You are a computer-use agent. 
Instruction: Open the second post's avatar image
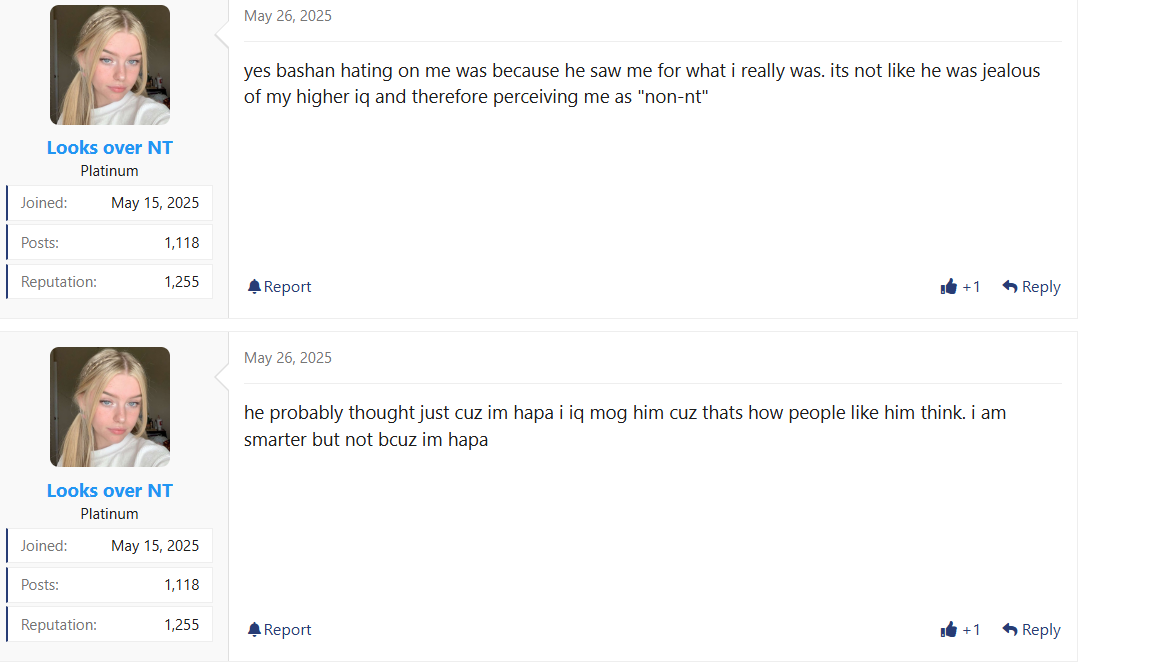click(110, 407)
